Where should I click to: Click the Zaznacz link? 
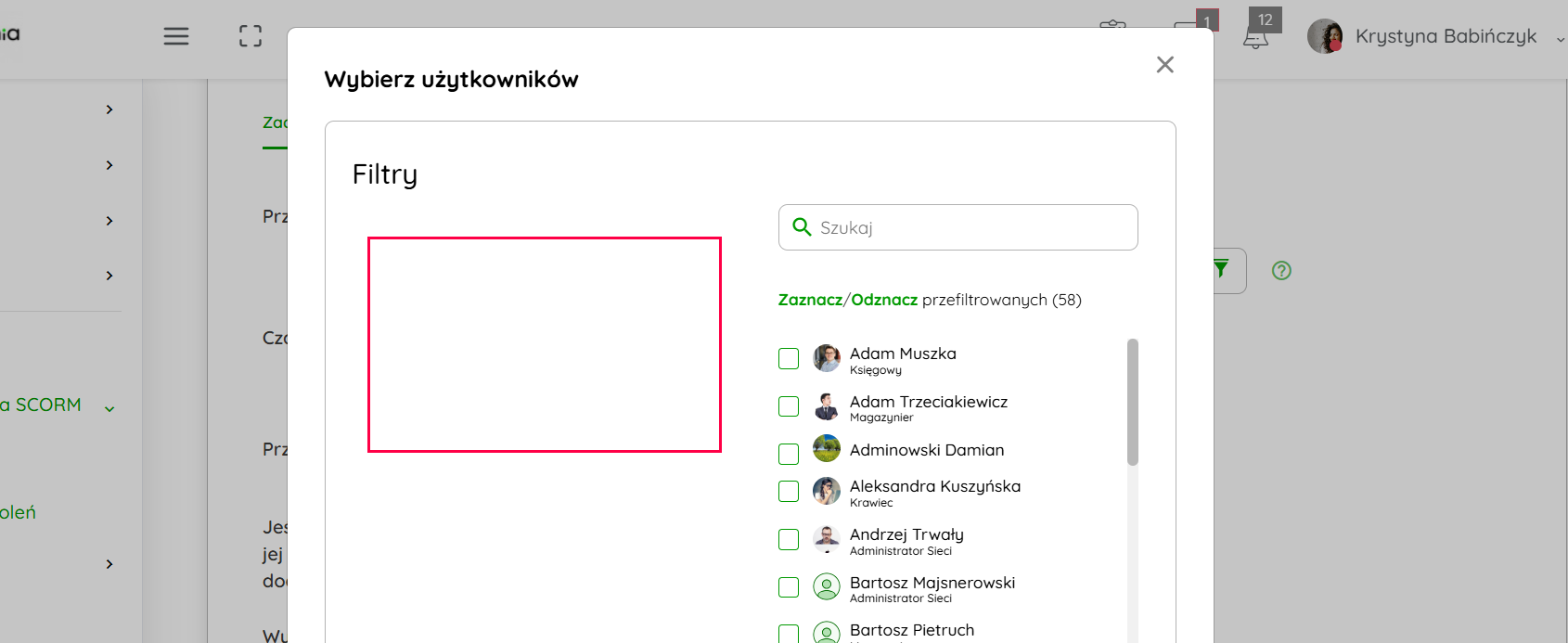809,300
